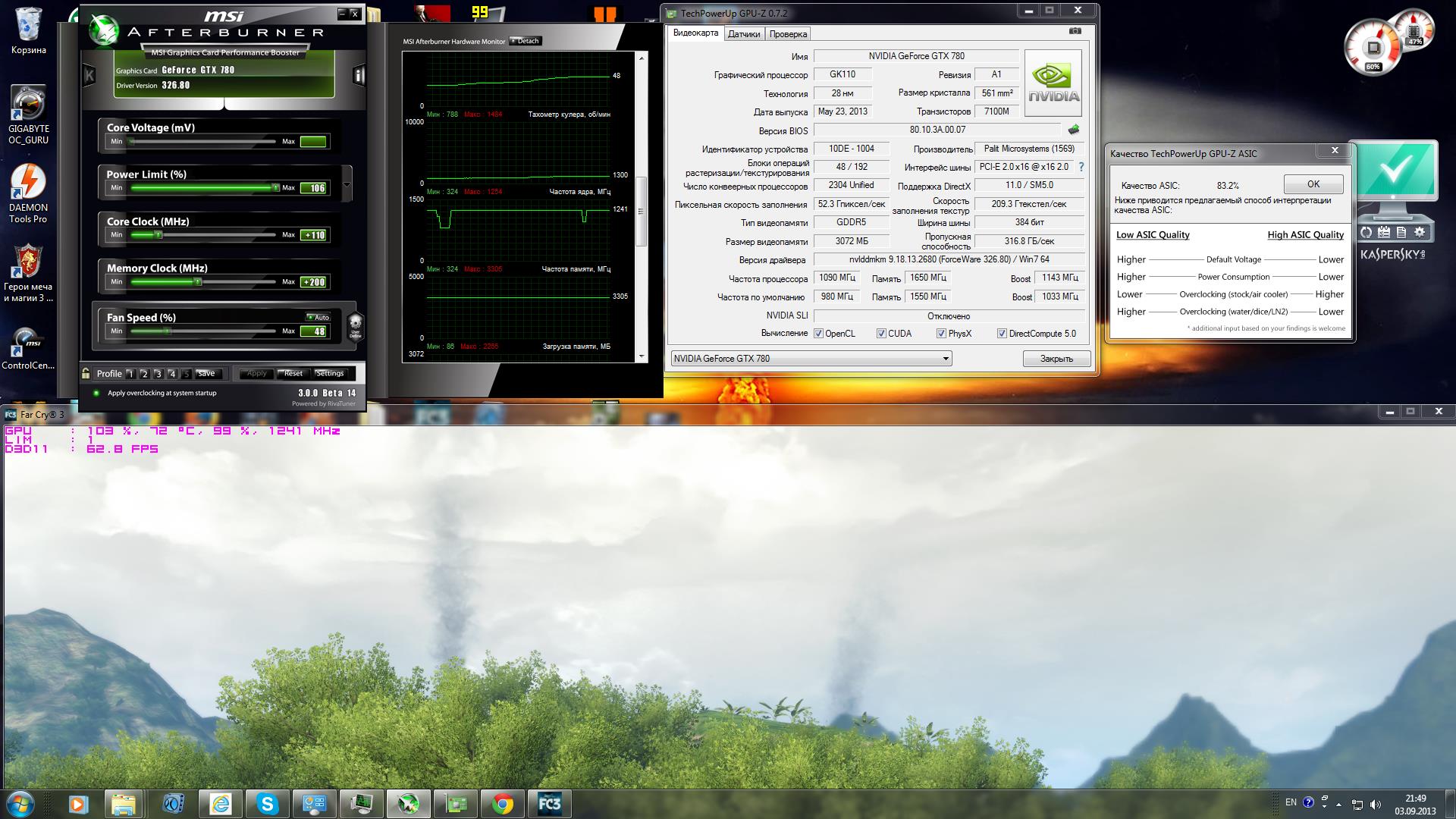The height and width of the screenshot is (819, 1456).
Task: Expand the Power Limit dropdown arrow
Action: point(347,184)
